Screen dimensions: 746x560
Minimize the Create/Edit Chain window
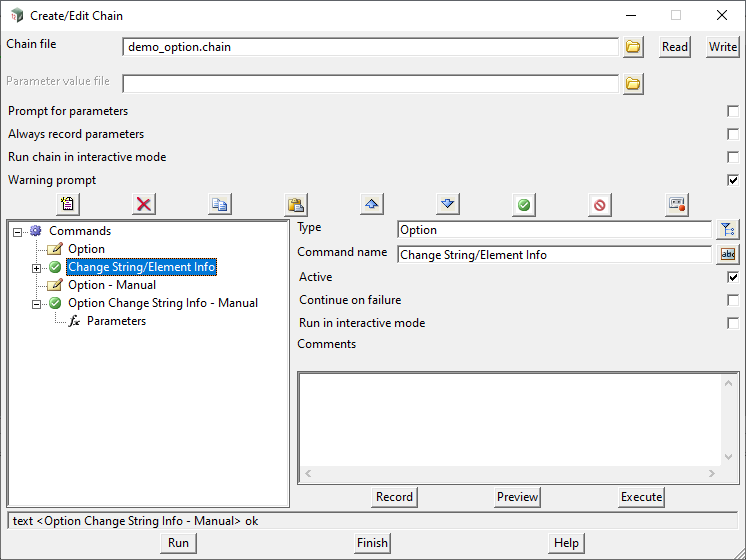pos(631,15)
